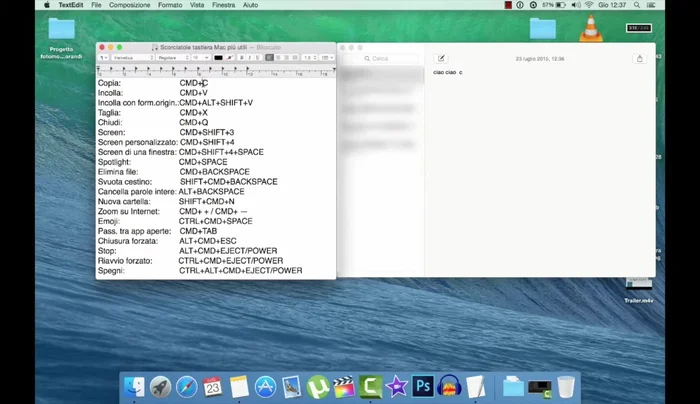Open Final Cut Pro from dock
The height and width of the screenshot is (404, 700).
[344, 386]
